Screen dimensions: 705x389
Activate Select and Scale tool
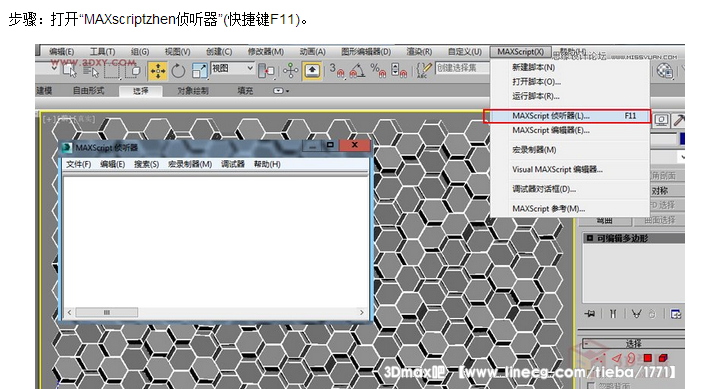coord(199,71)
